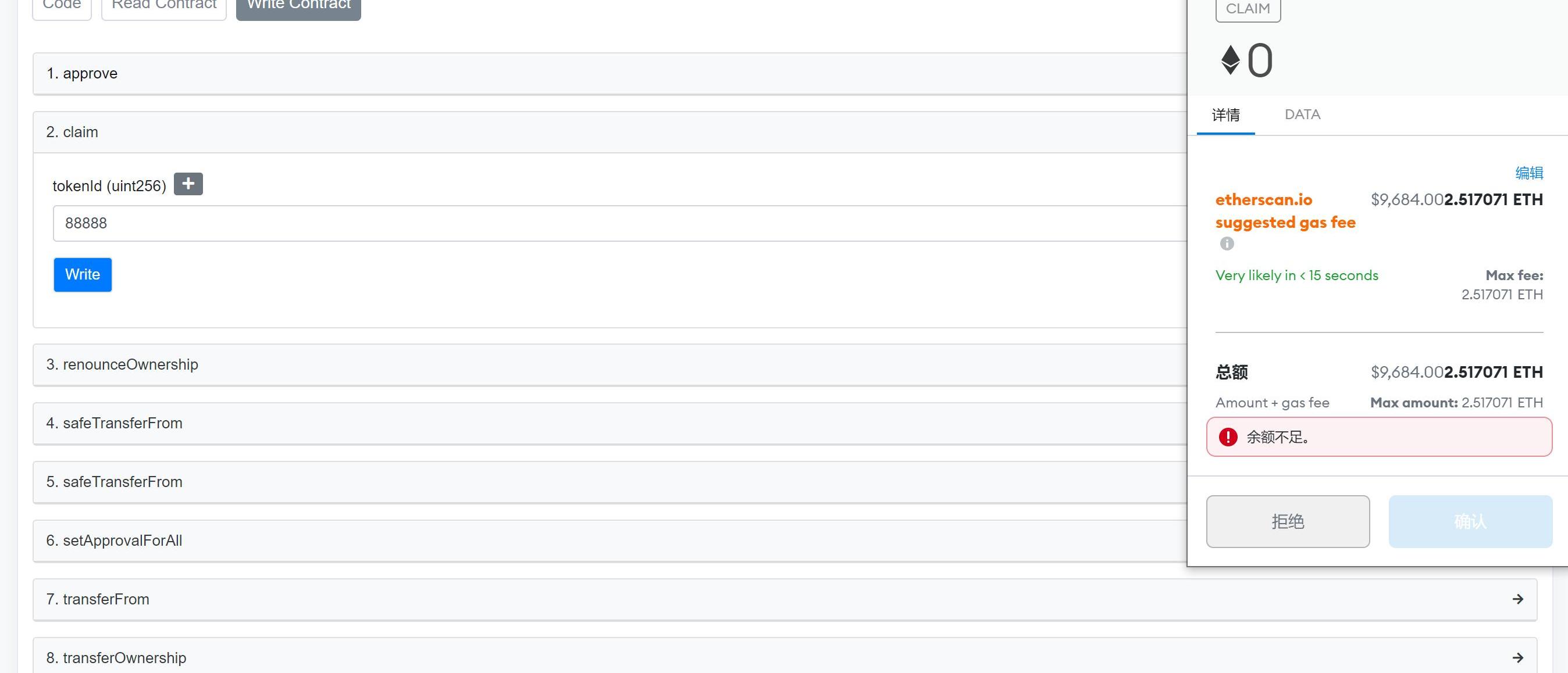This screenshot has width=1568, height=673.
Task: Expand the 3. renounceOwnership section
Action: tap(610, 364)
